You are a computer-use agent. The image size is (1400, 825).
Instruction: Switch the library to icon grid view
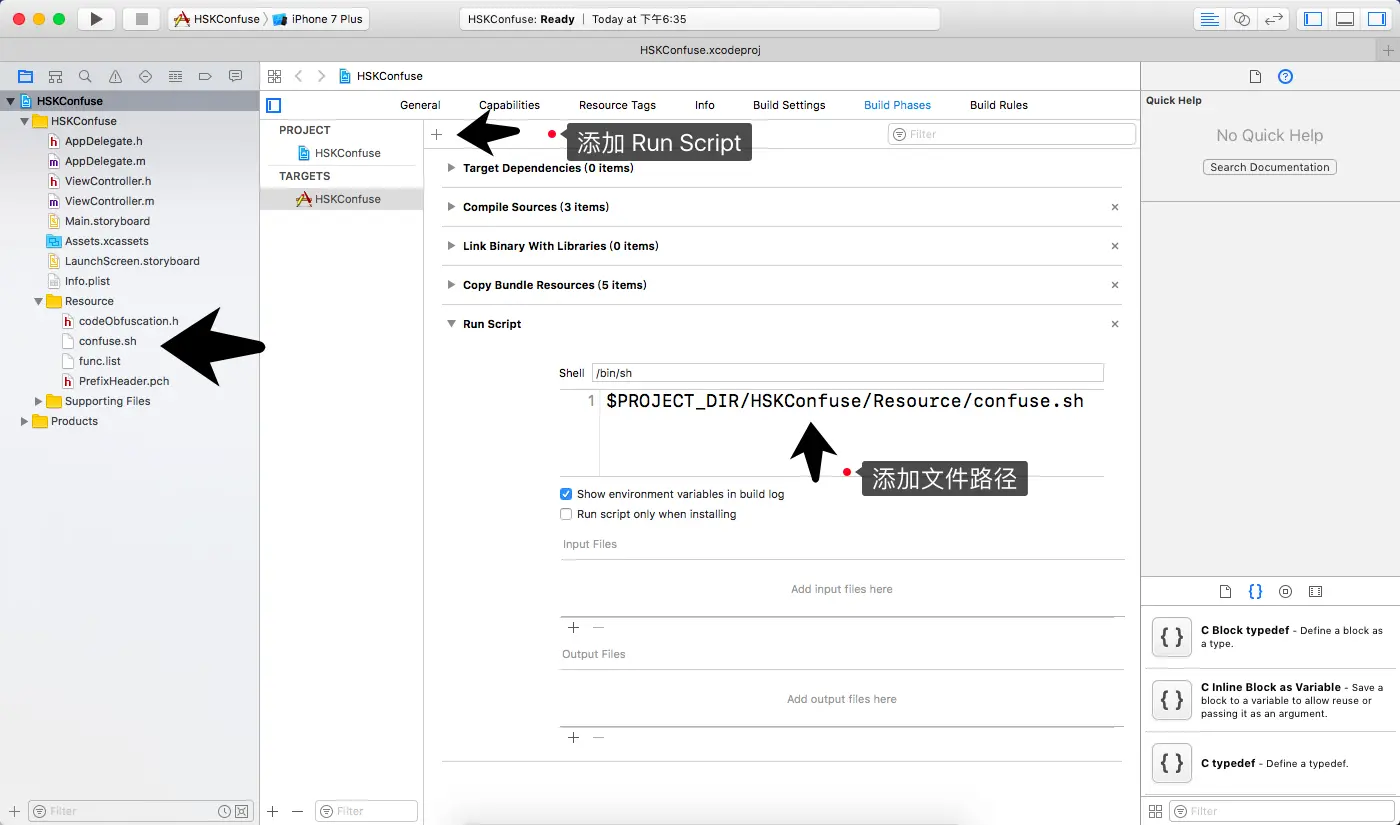pyautogui.click(x=1155, y=811)
